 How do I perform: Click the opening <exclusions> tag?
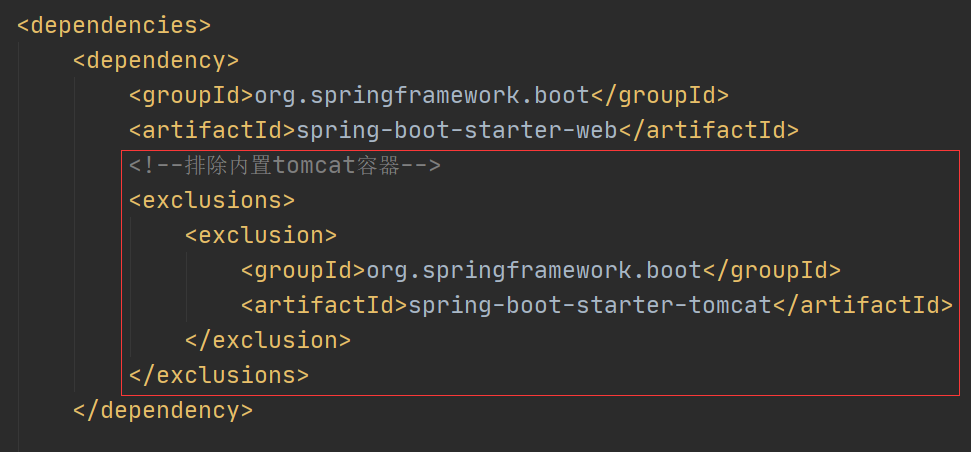212,201
